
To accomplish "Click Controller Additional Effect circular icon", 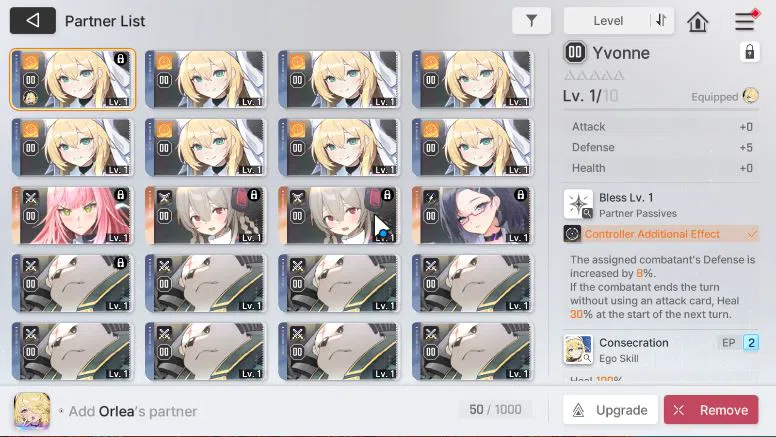I will coord(572,234).
